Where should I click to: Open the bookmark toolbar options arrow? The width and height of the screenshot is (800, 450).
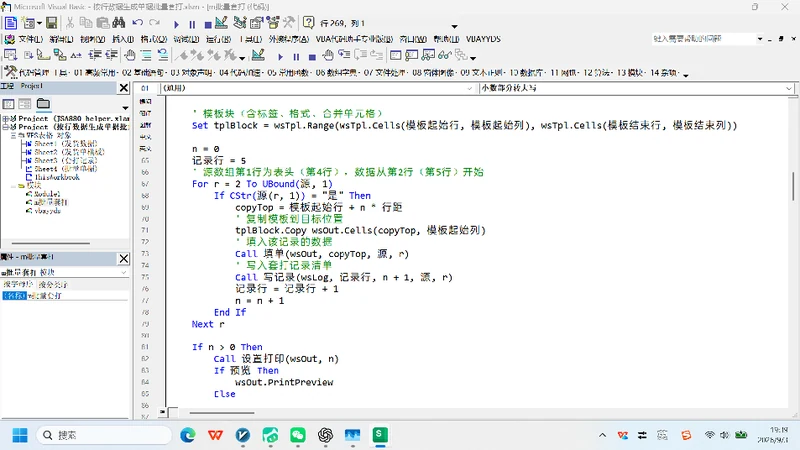click(242, 58)
